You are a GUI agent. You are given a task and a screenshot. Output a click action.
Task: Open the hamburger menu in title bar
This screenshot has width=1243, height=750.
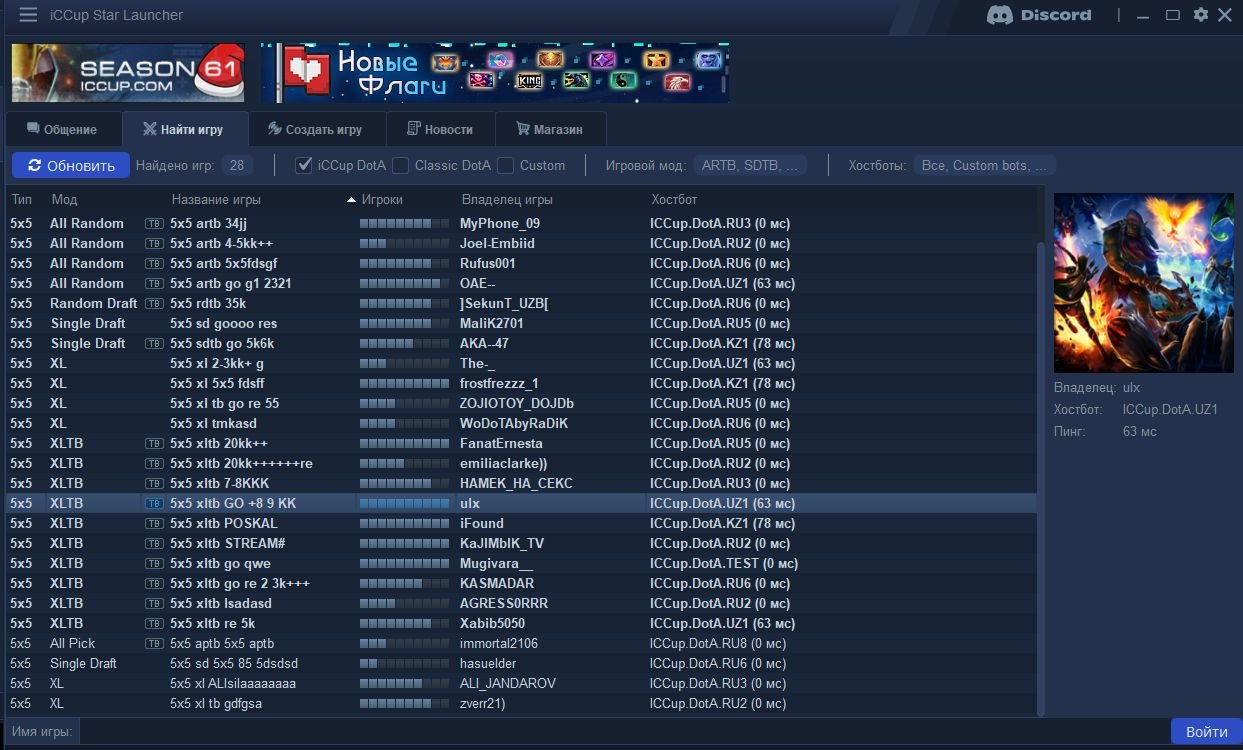pyautogui.click(x=28, y=15)
